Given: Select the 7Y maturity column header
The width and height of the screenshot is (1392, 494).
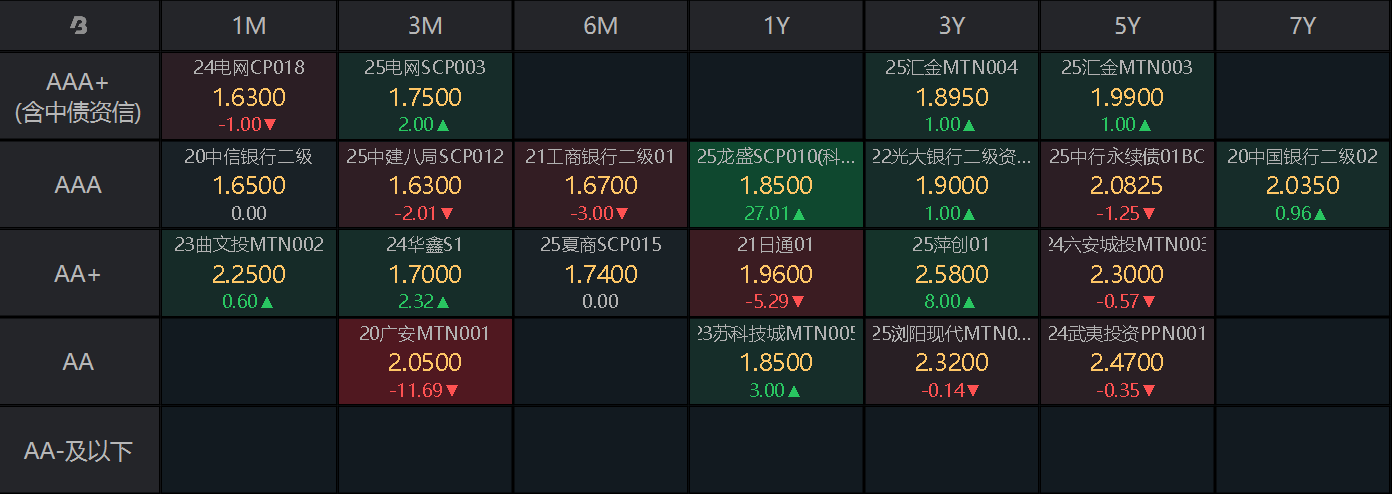Looking at the screenshot, I should 1303,26.
